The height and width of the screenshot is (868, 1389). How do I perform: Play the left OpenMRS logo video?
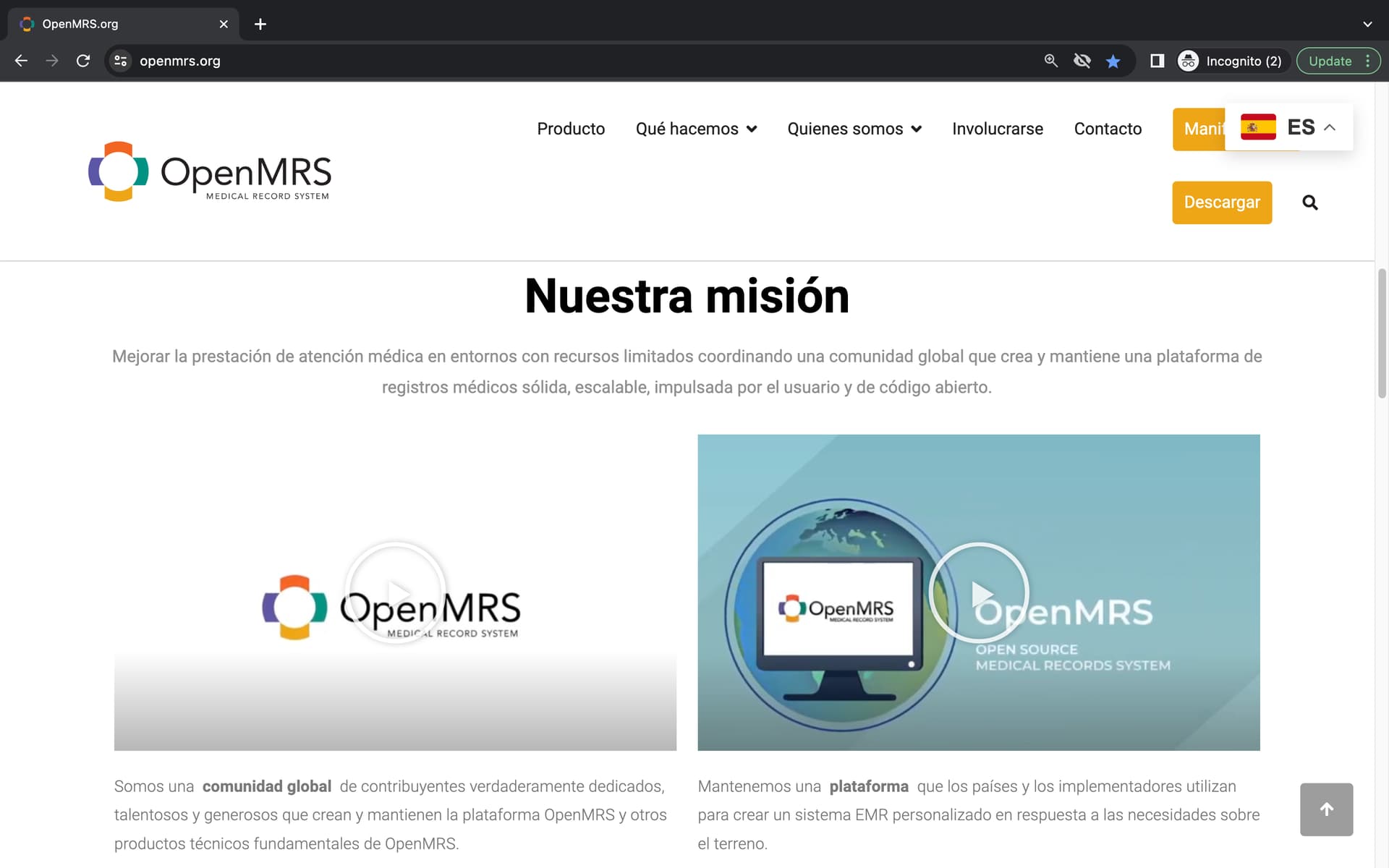(395, 592)
